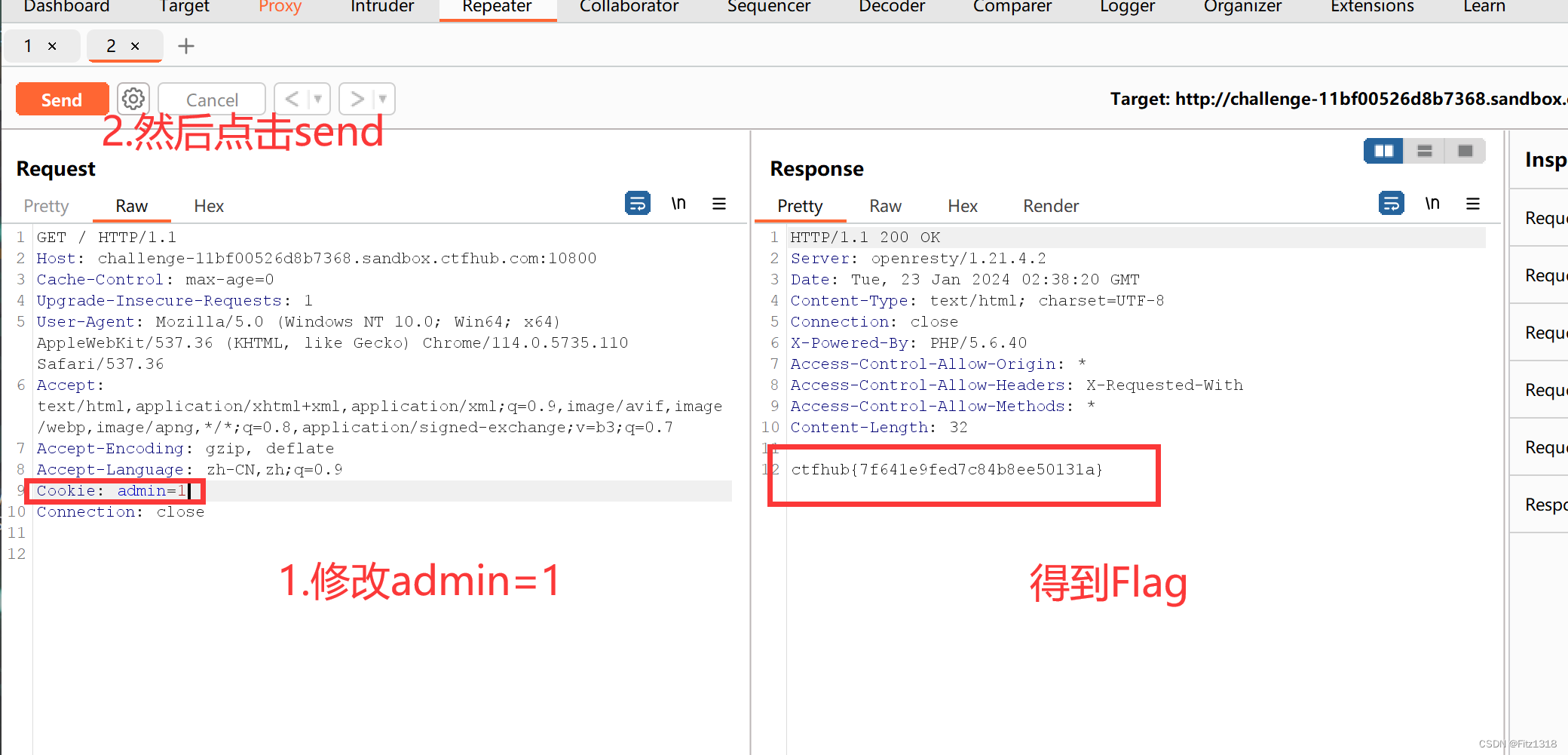The height and width of the screenshot is (755, 1568).
Task: Click 'HTTP/1.1 200 OK' response line
Action: [x=865, y=238]
